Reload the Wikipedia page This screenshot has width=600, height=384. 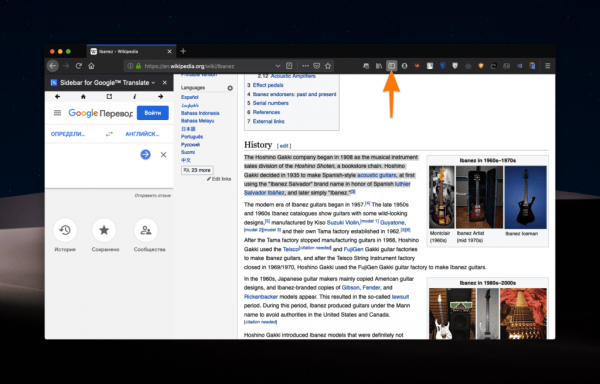pos(78,66)
